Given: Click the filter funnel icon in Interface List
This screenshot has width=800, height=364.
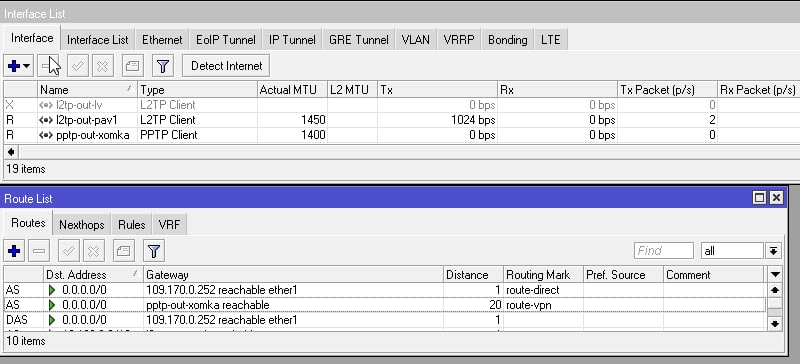Looking at the screenshot, I should tap(163, 66).
